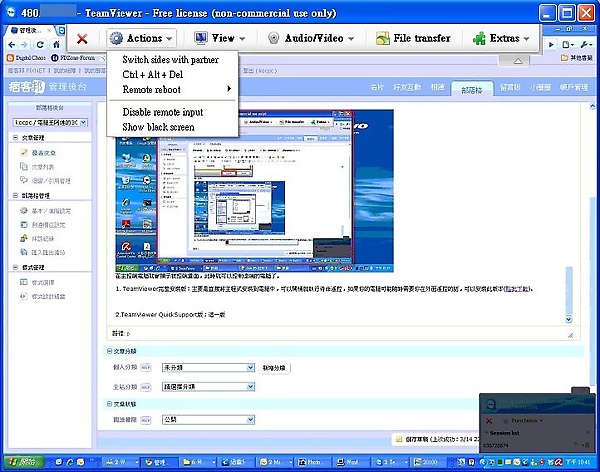Reload the page in remote browser
600x472 pixels.
(40, 45)
